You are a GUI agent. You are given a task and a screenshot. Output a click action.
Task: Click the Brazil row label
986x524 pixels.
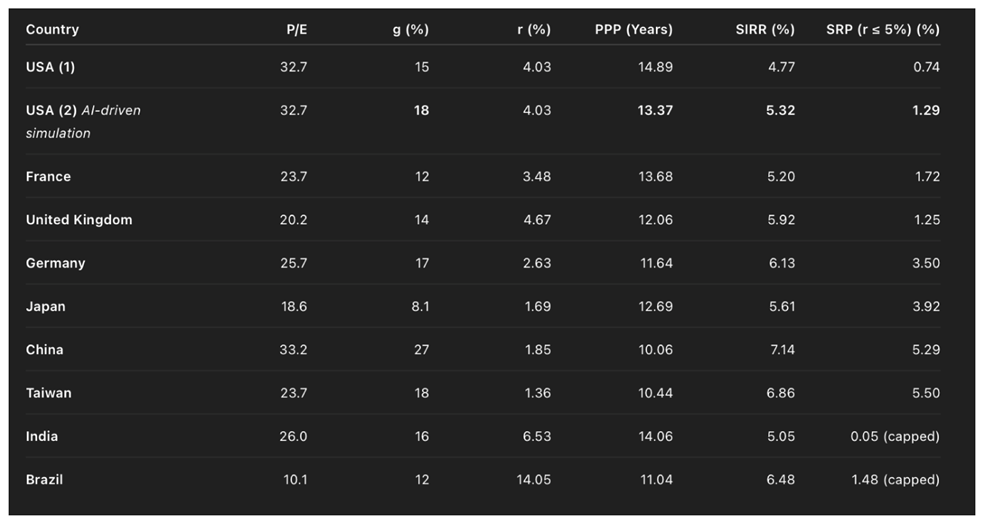(x=44, y=480)
